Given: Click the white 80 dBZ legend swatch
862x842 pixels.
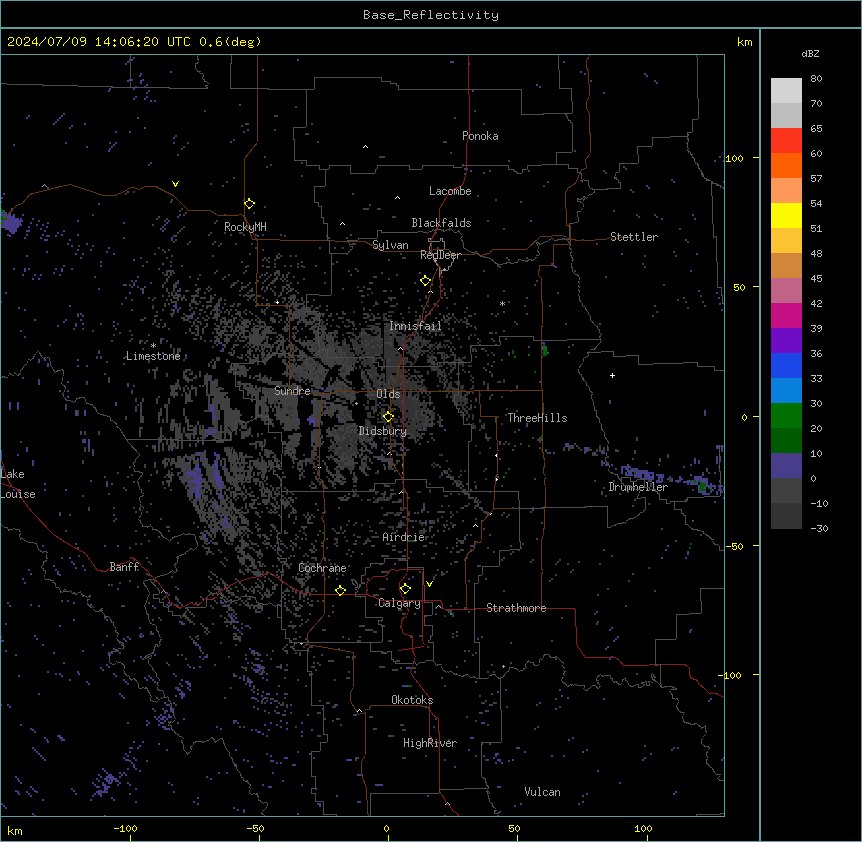Looking at the screenshot, I should point(786,91).
